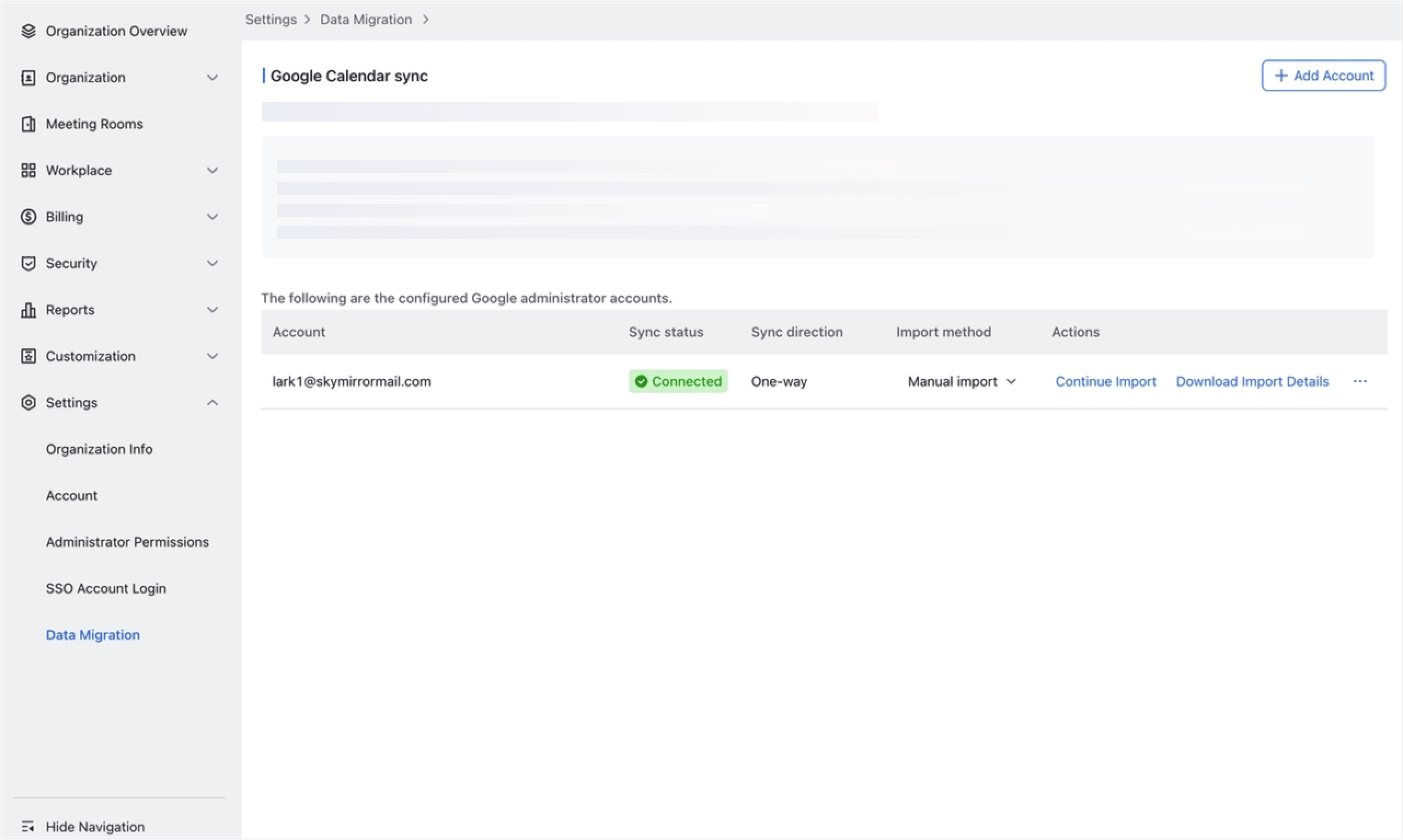Viewport: 1403px width, 840px height.
Task: Select the Organization Overview layers icon
Action: pyautogui.click(x=28, y=31)
